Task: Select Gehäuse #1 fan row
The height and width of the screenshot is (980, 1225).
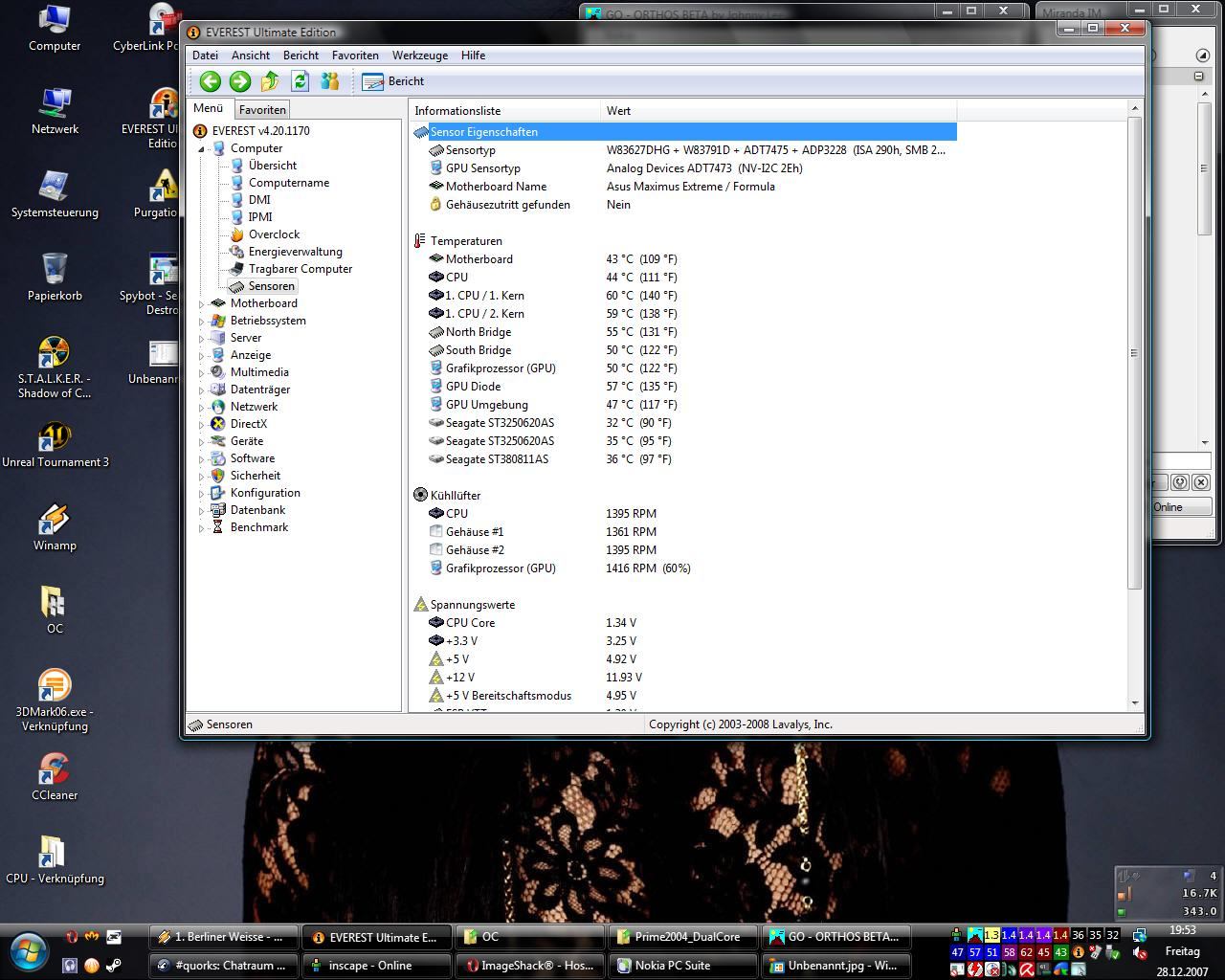Action: point(683,532)
